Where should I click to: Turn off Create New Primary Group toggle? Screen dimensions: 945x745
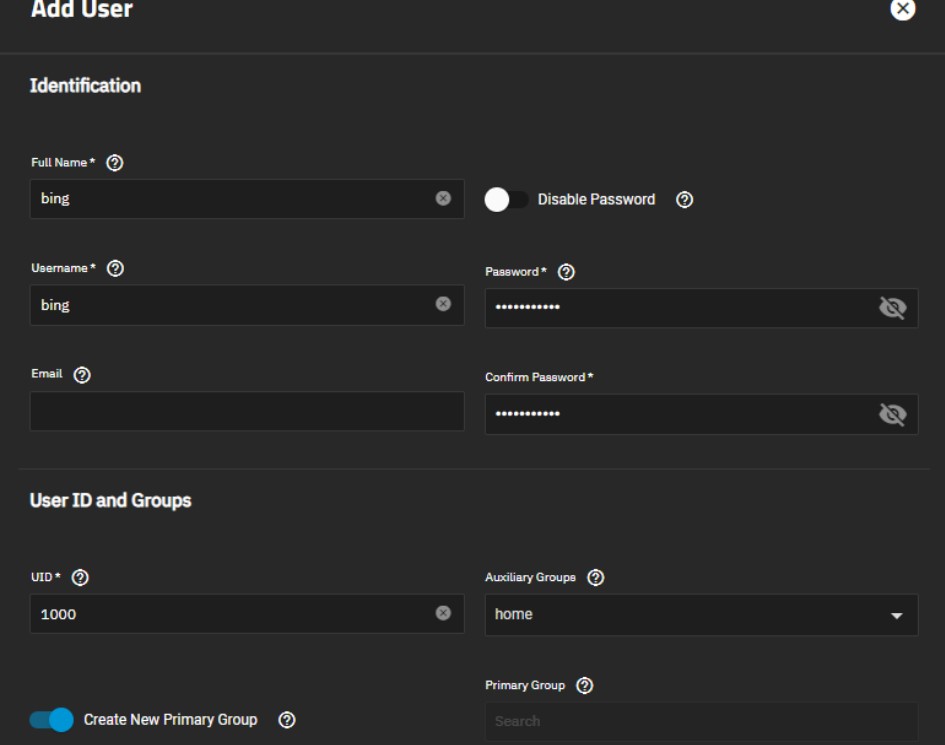[x=51, y=720]
